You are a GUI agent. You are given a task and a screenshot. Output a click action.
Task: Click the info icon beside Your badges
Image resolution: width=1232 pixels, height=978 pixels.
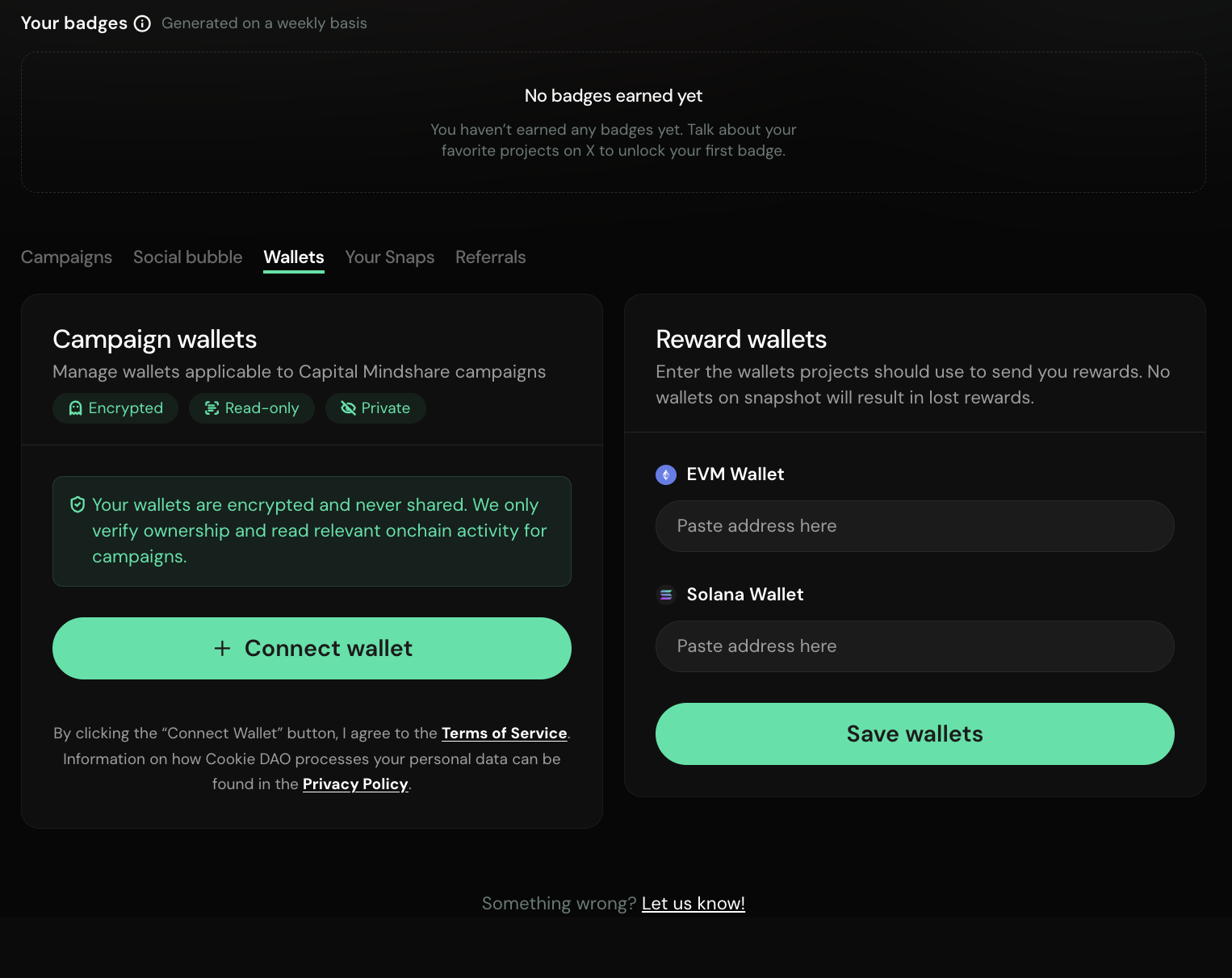pos(142,23)
